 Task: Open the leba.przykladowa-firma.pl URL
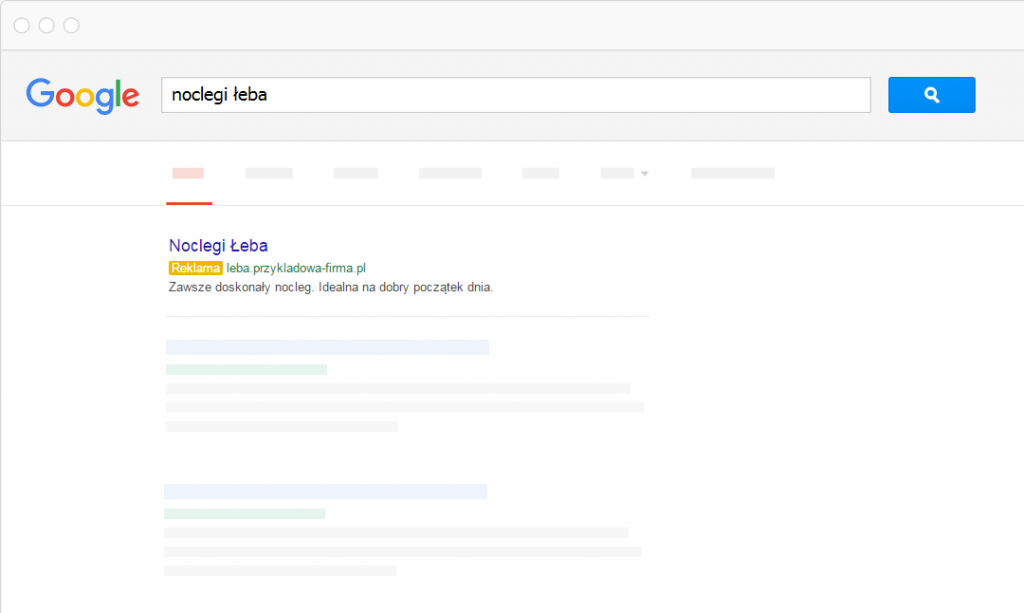[296, 268]
